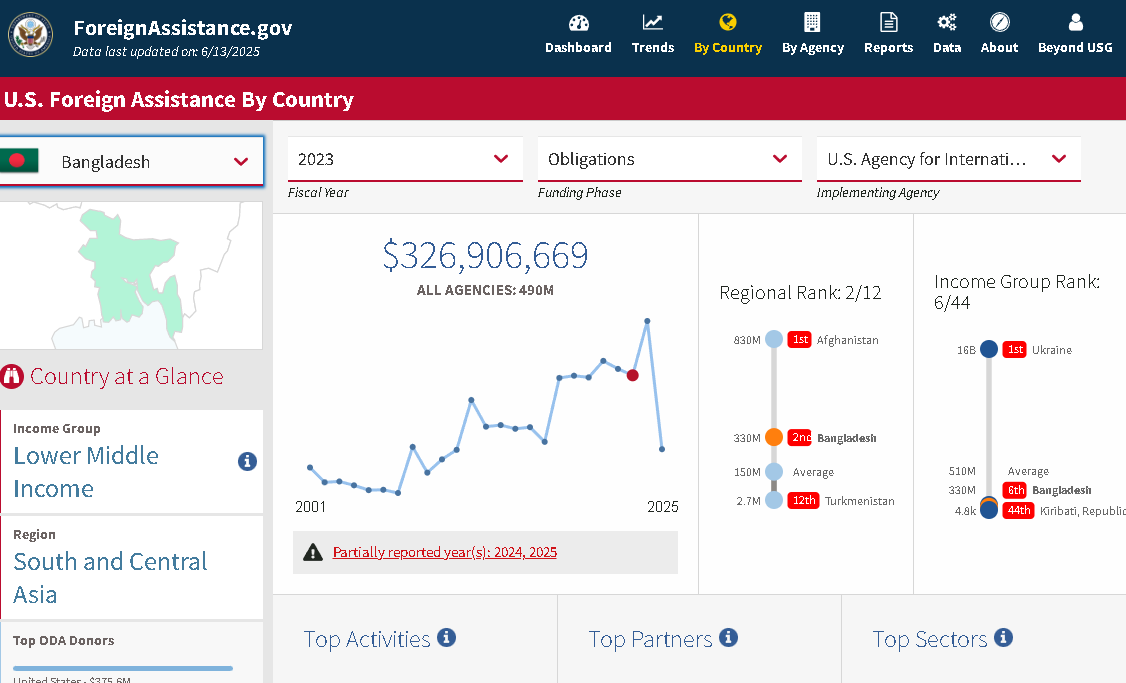Click the ForeignAssistance.gov site title
This screenshot has width=1126, height=683.
[x=182, y=28]
